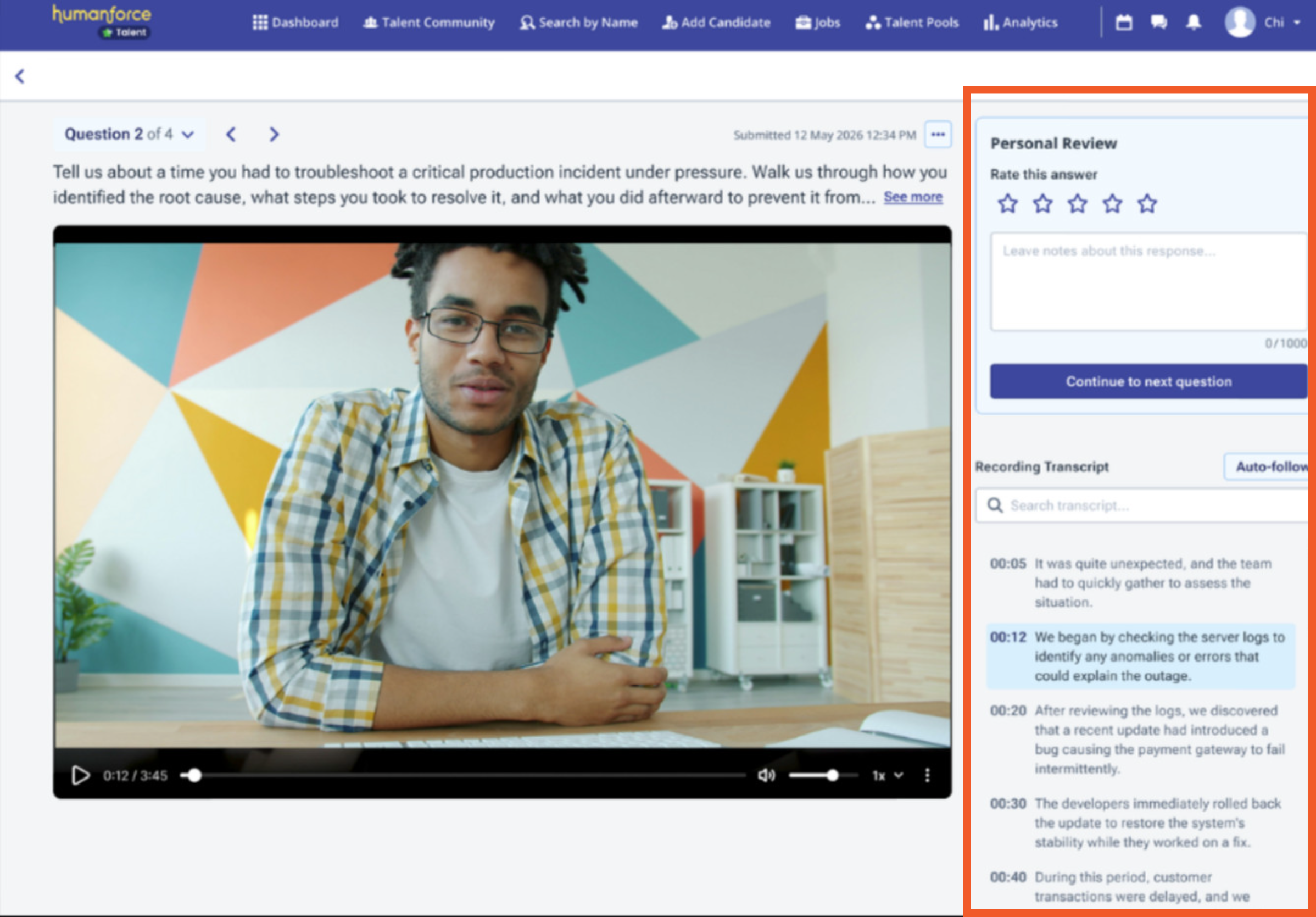
Task: Play the video response
Action: pyautogui.click(x=80, y=775)
